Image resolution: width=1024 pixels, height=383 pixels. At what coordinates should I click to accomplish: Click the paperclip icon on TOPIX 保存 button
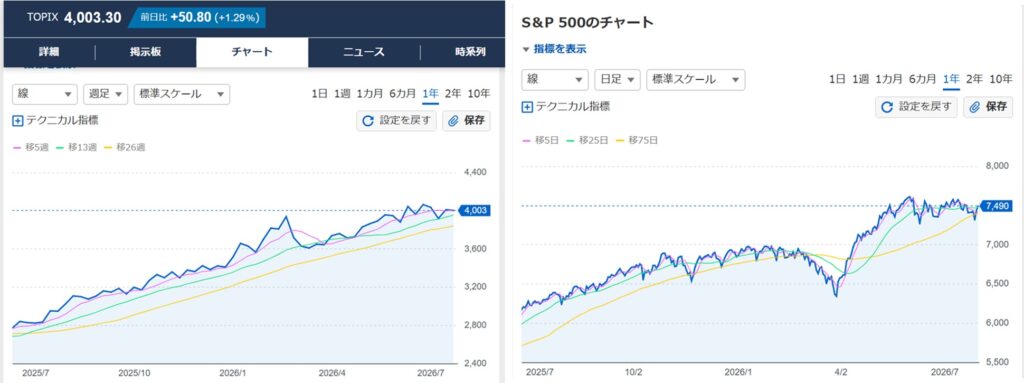pos(454,121)
